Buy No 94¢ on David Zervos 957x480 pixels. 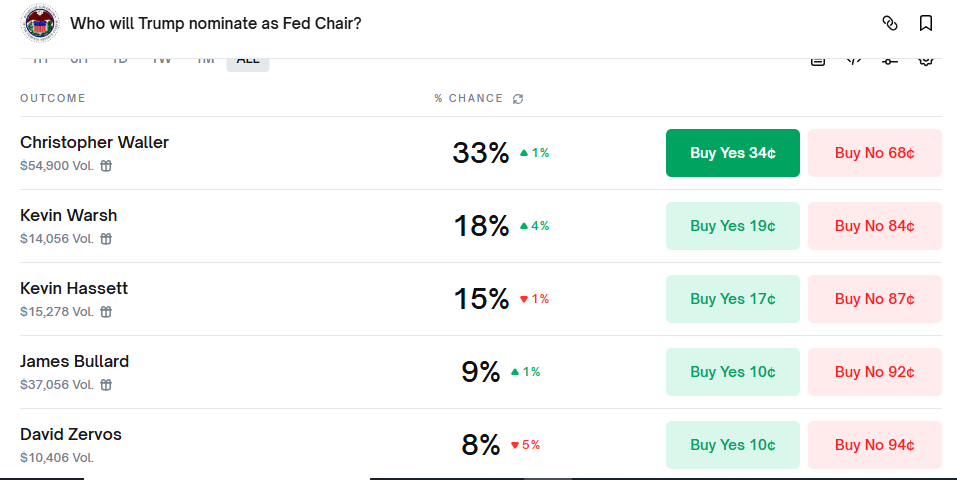[x=875, y=445]
